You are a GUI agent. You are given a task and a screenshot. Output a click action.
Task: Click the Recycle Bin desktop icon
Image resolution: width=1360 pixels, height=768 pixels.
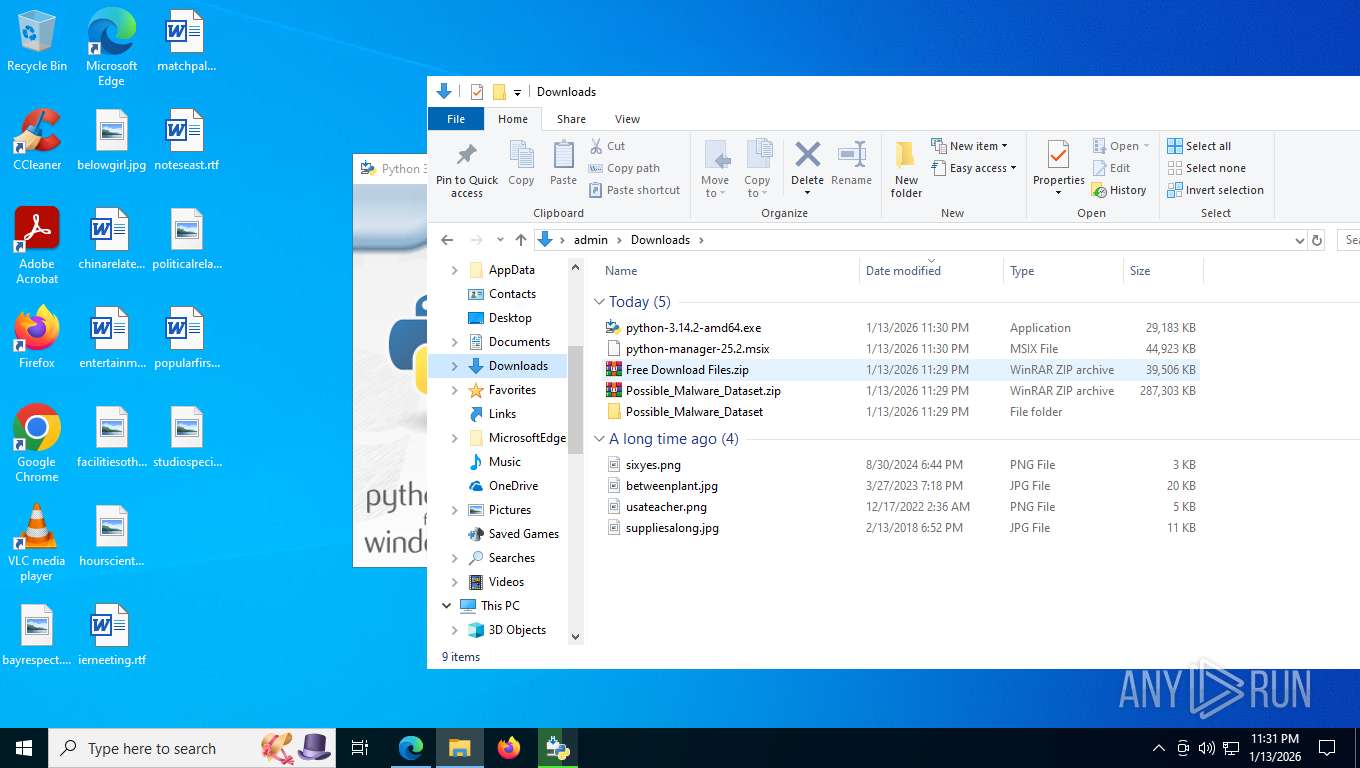[x=37, y=42]
